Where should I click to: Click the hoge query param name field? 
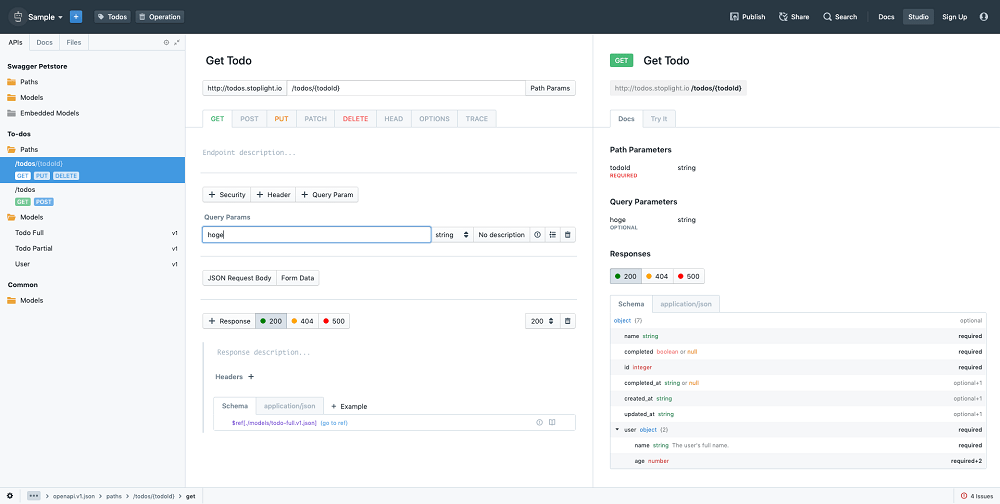(x=317, y=235)
